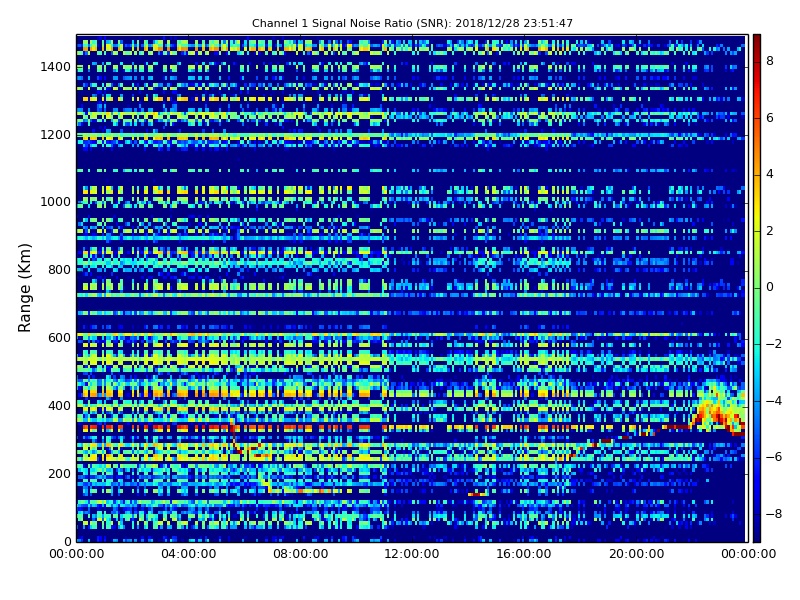Click the colorbar tick label 8
The image size is (800, 600).
[770, 61]
